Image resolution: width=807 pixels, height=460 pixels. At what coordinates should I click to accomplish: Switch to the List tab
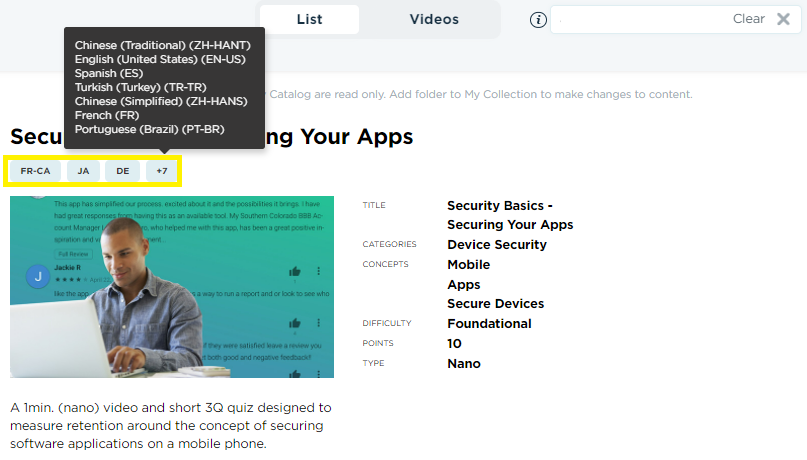click(x=309, y=20)
